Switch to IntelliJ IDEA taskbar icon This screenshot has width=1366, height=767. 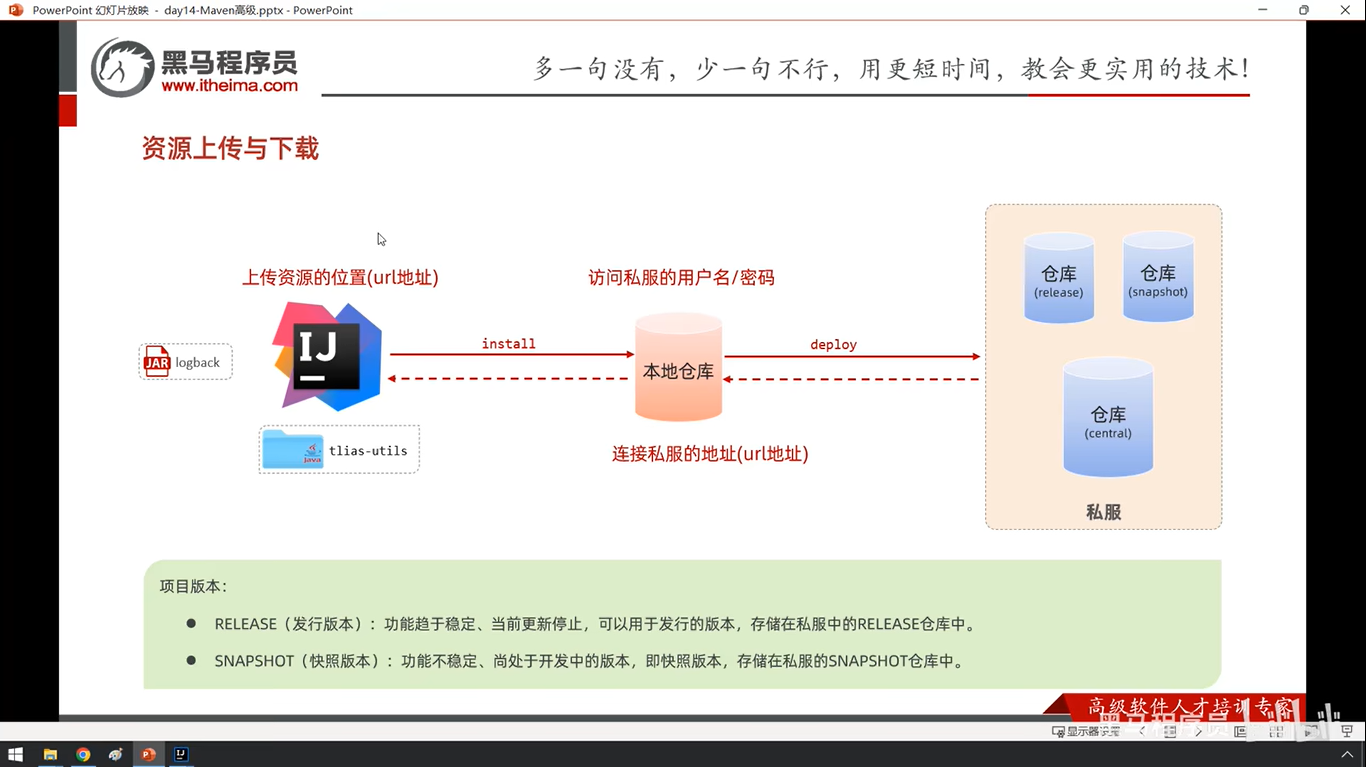point(181,755)
